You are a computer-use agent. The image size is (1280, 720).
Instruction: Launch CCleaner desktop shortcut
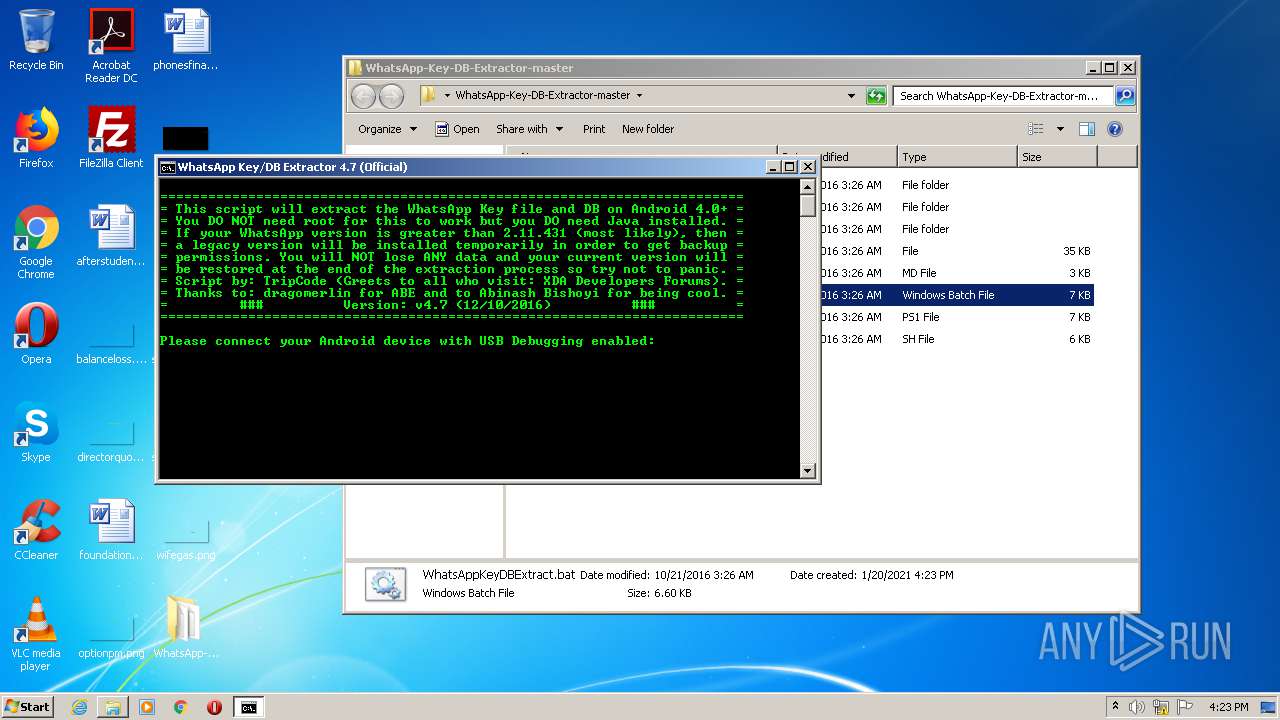point(36,530)
